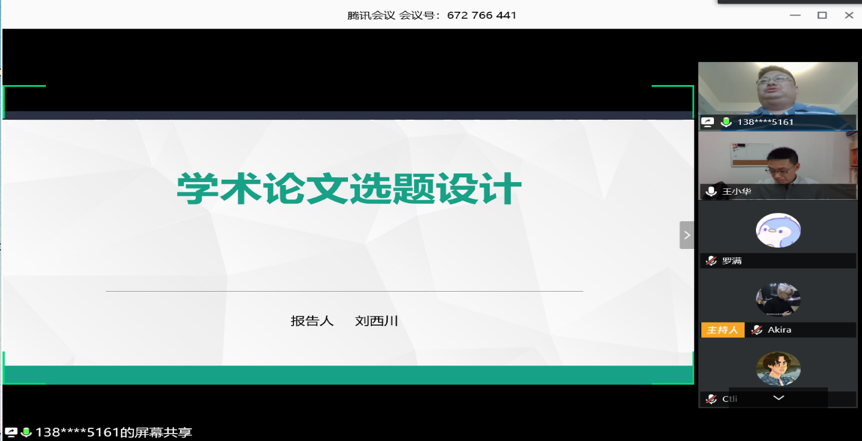Click the 主持人 host badge
The height and width of the screenshot is (441, 862).
coord(722,330)
